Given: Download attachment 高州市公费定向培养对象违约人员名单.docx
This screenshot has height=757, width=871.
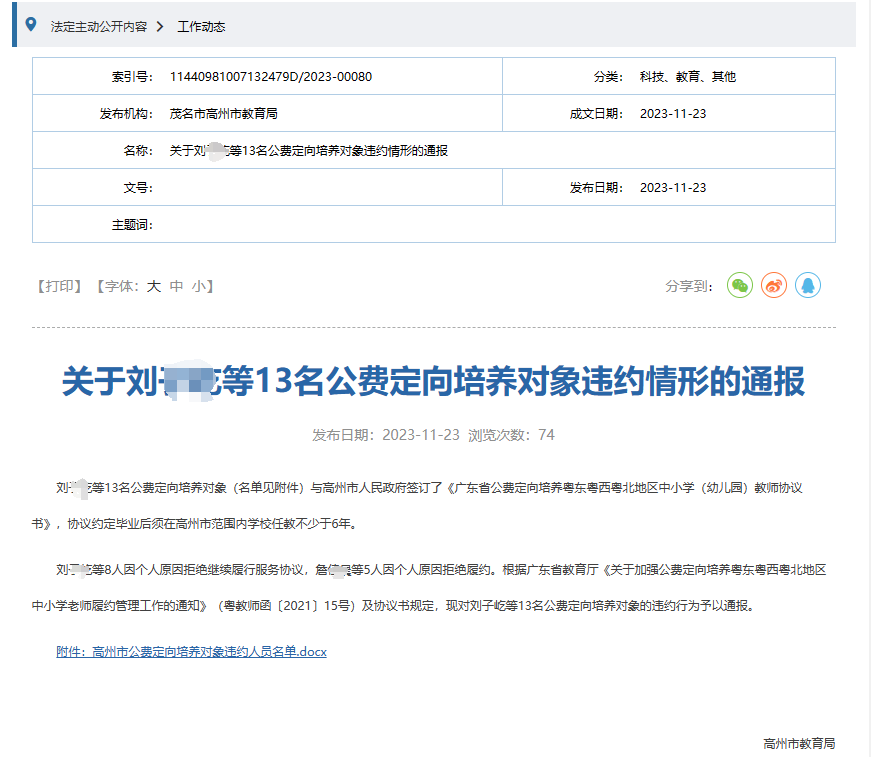Looking at the screenshot, I should 191,651.
